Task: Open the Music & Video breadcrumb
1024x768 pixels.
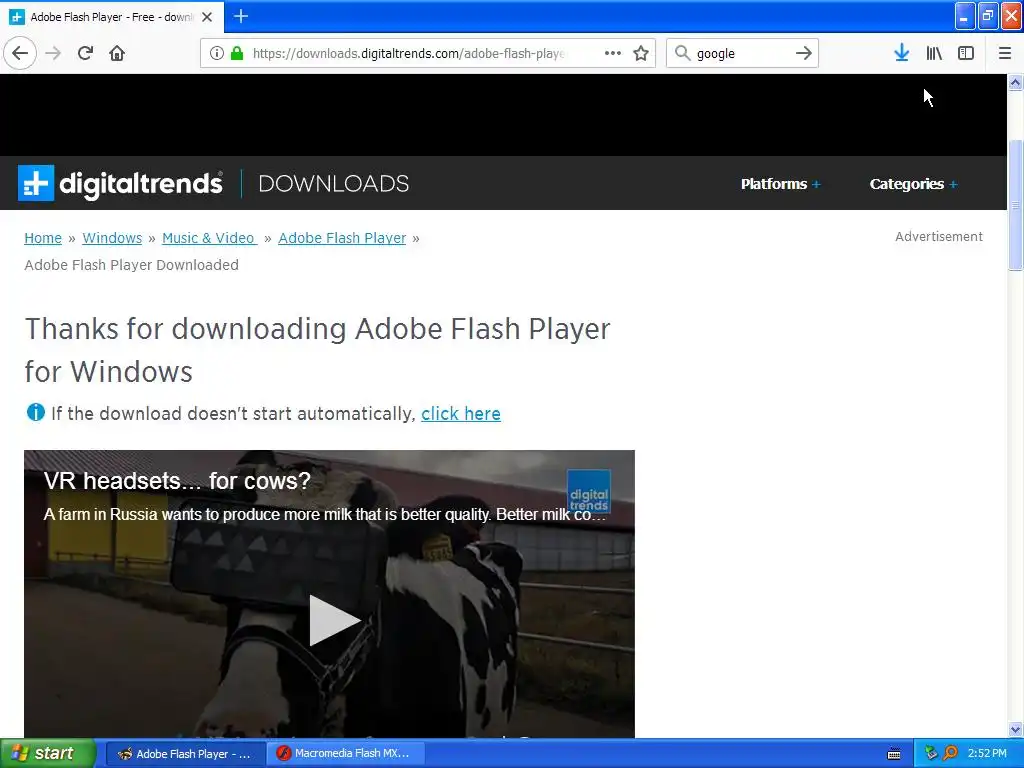Action: coord(209,238)
